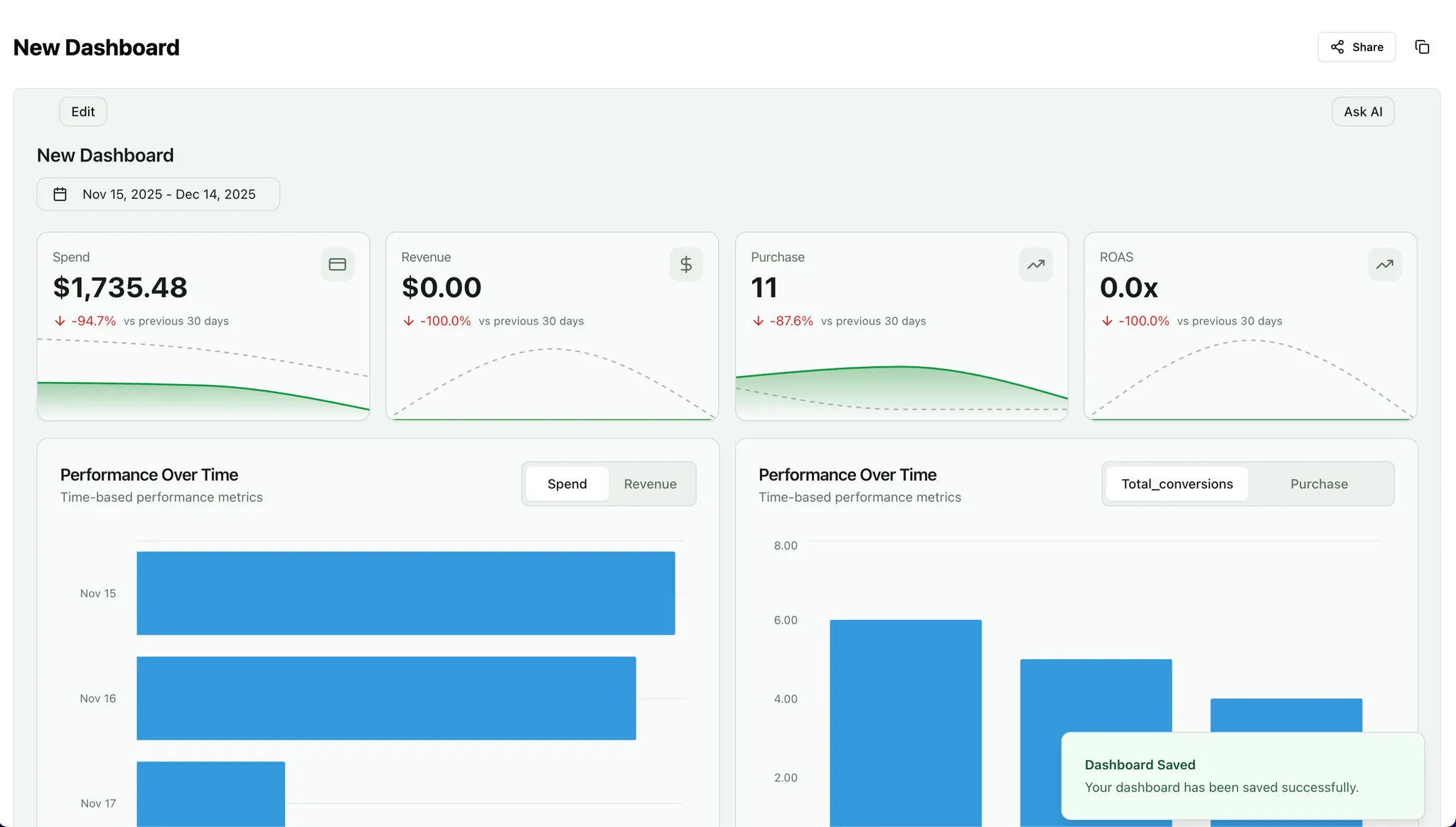Screen dimensions: 1456x827
Task: Switch right chart to Purchase
Action: tap(1319, 484)
